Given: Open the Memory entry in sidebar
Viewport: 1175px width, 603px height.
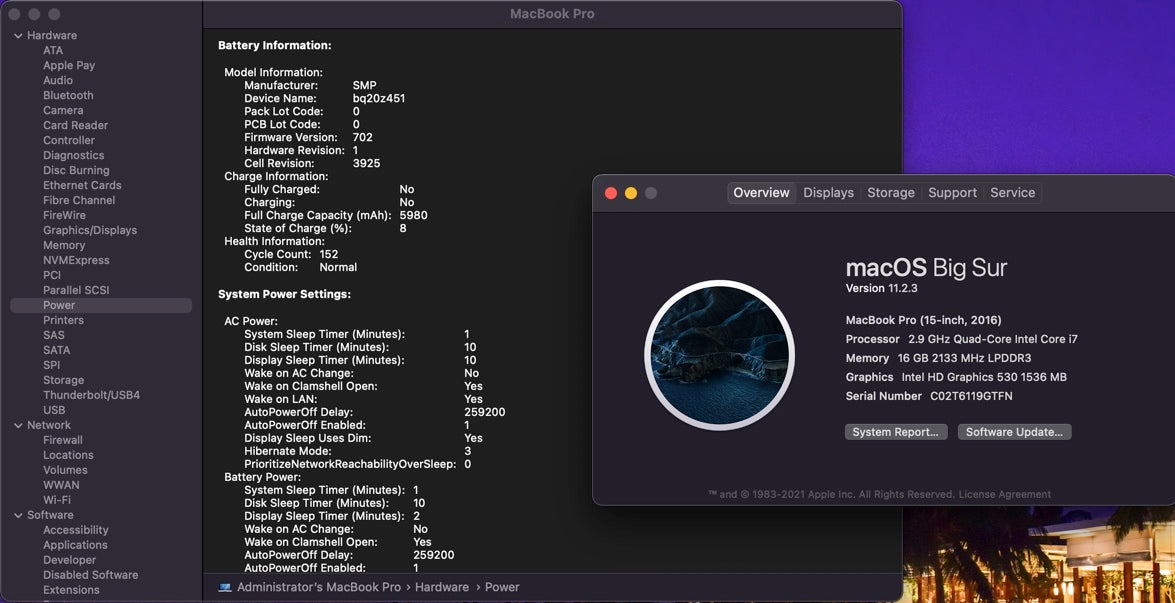Looking at the screenshot, I should [x=64, y=245].
